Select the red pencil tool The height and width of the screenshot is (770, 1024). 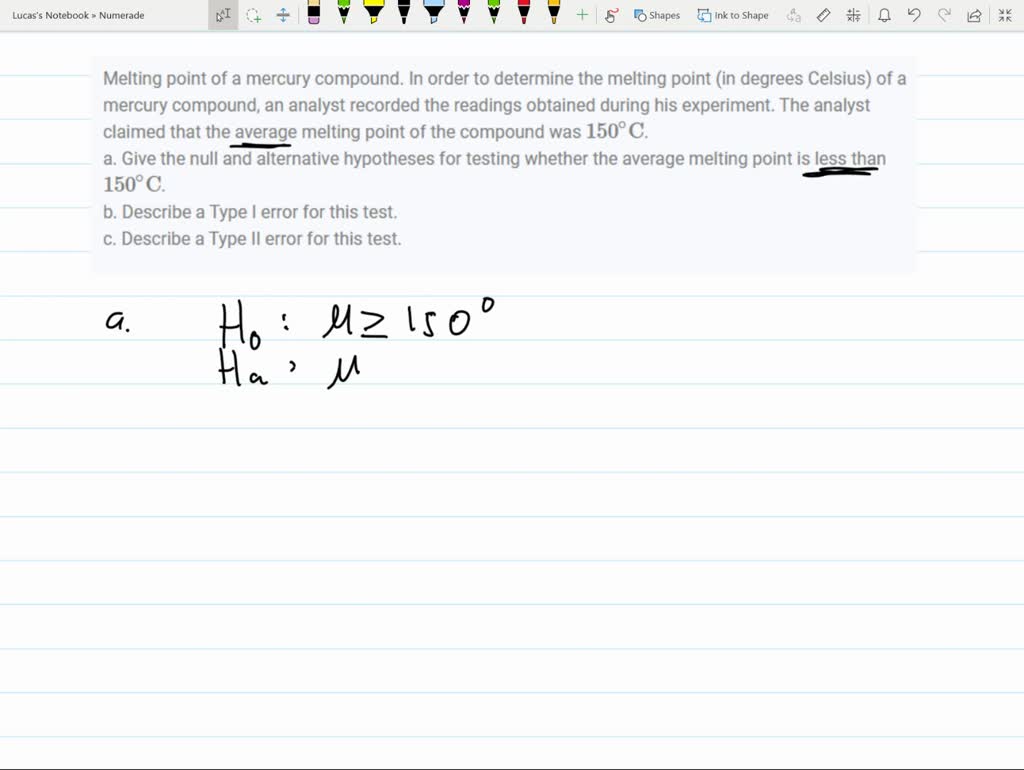click(524, 14)
